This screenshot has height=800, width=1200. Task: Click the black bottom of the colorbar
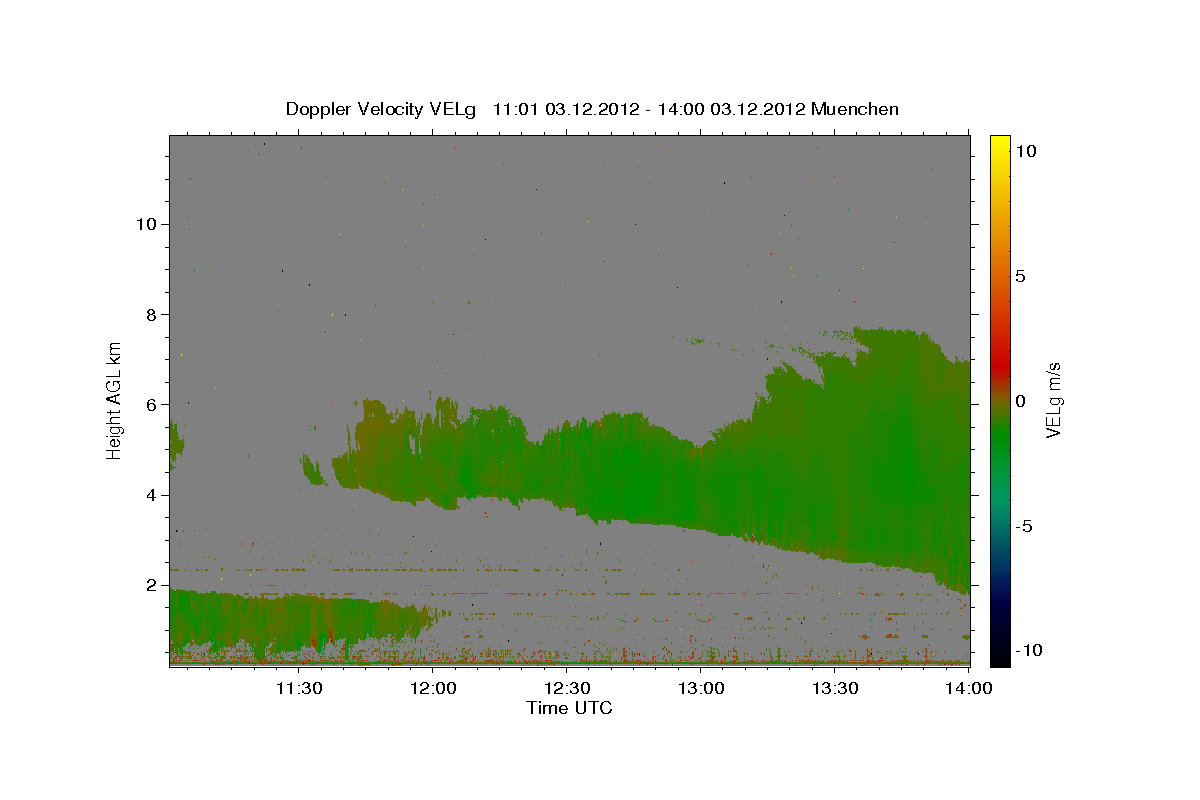(999, 658)
